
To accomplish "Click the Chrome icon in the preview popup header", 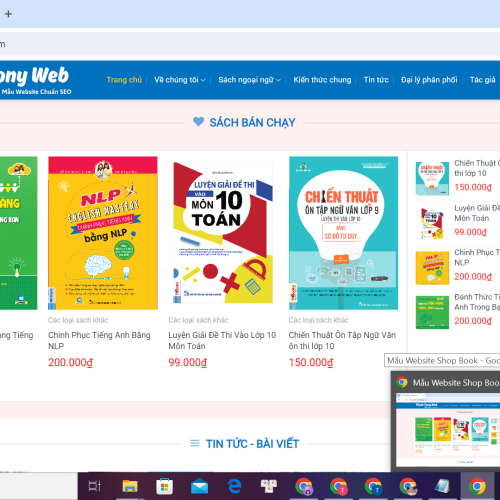I will coord(402,382).
